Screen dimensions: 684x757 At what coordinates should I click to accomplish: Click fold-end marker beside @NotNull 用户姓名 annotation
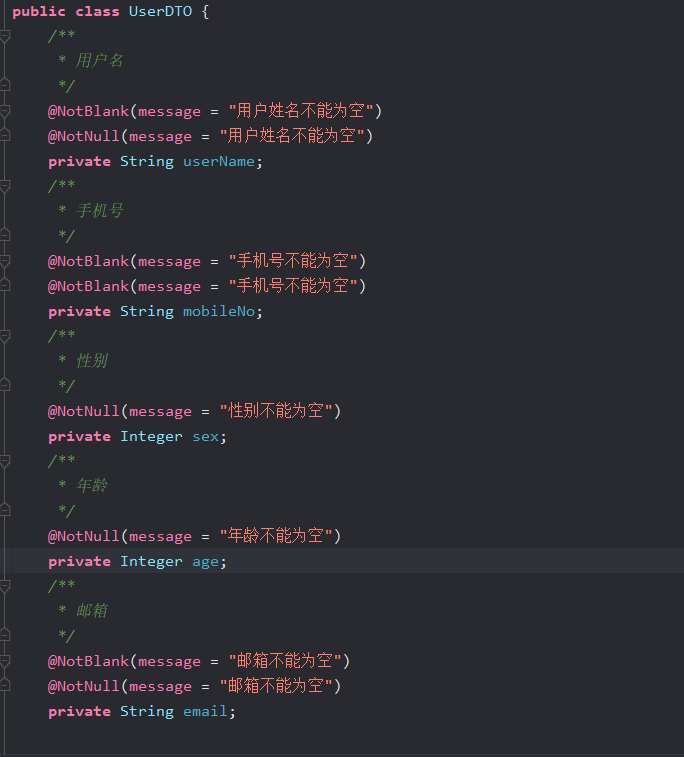(x=5, y=136)
